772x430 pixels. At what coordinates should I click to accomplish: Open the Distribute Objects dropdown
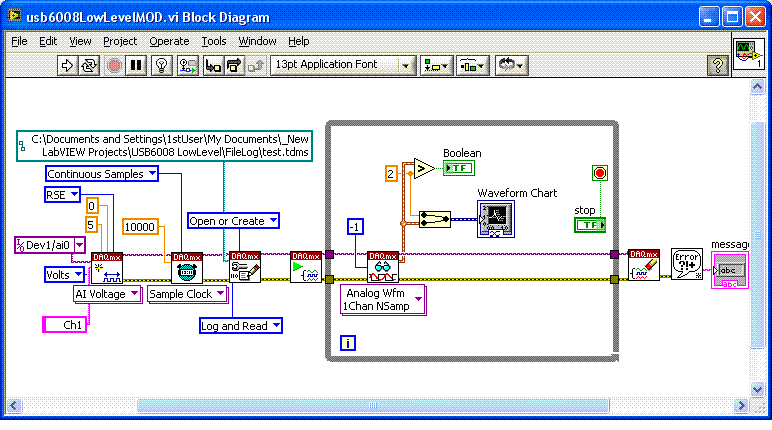click(x=473, y=65)
